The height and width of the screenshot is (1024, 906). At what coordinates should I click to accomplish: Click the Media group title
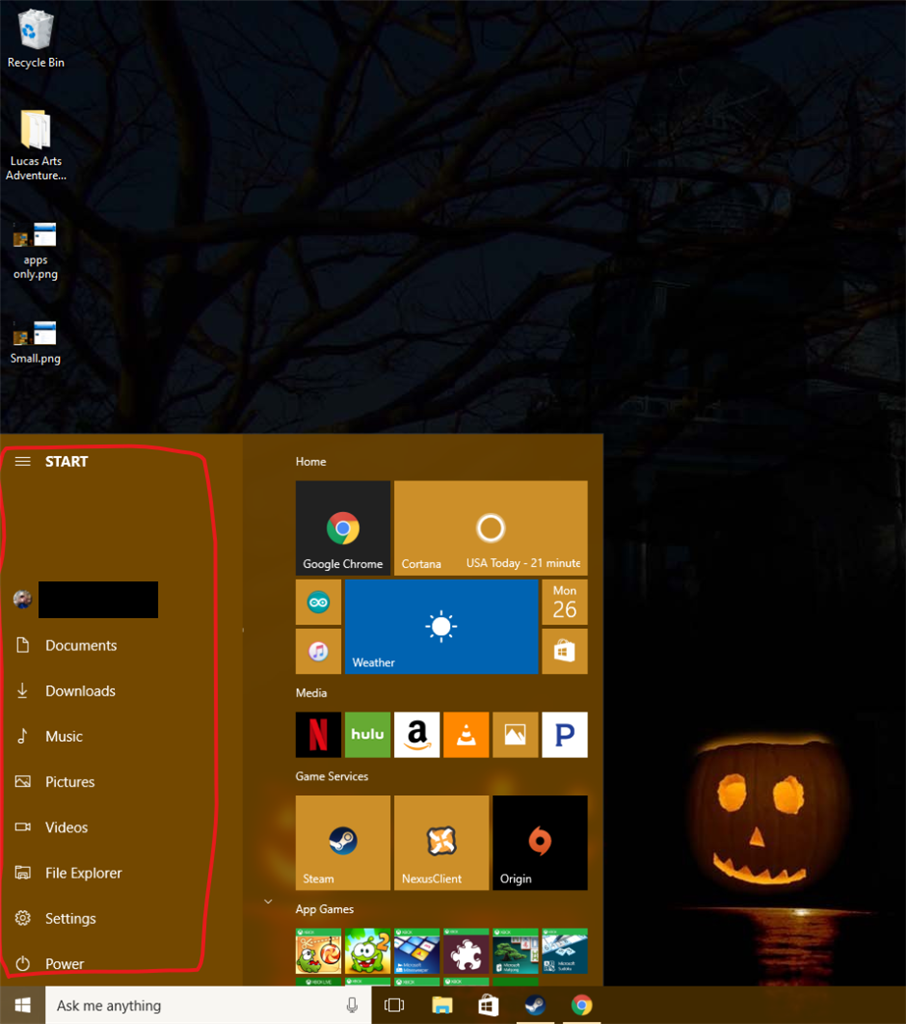tap(312, 693)
